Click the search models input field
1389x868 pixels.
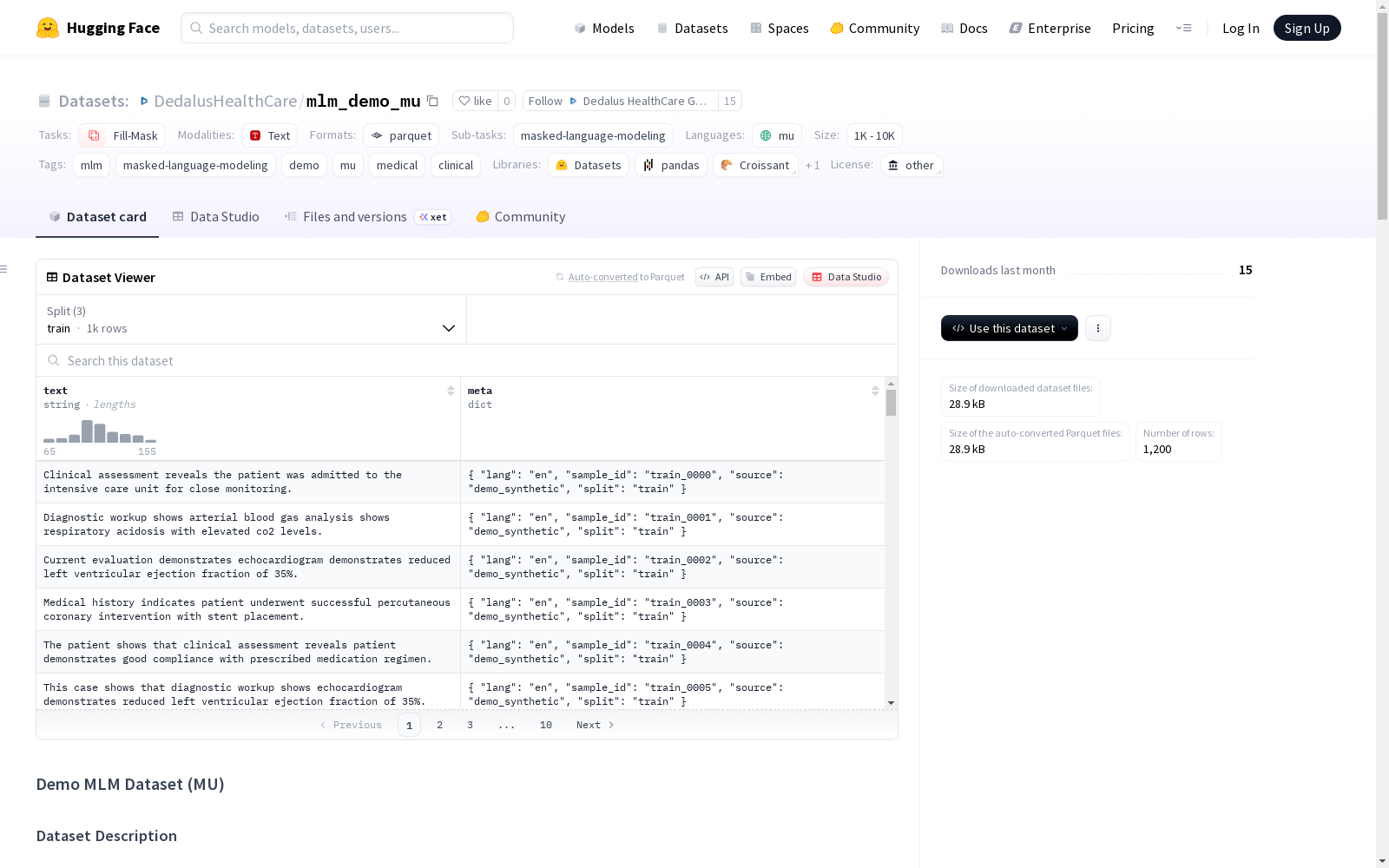point(347,28)
